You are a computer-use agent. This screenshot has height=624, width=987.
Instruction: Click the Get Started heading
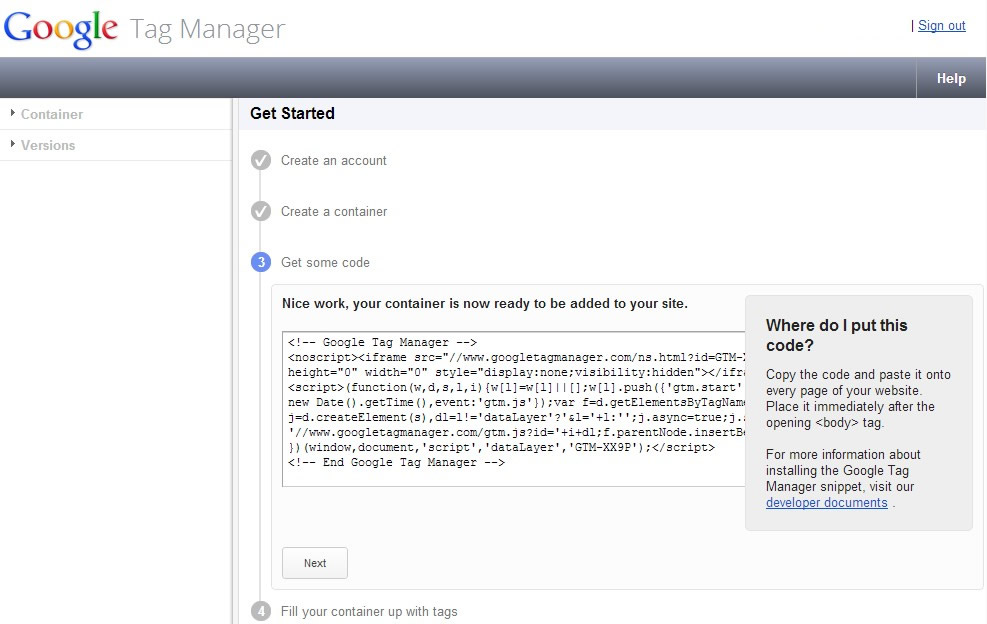[292, 113]
